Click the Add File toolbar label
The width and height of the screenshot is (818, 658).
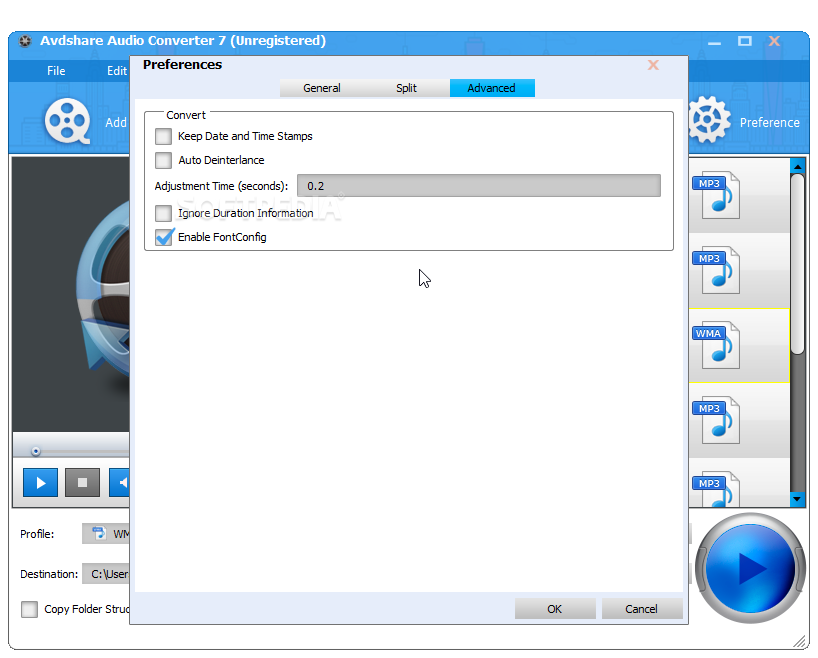click(116, 123)
